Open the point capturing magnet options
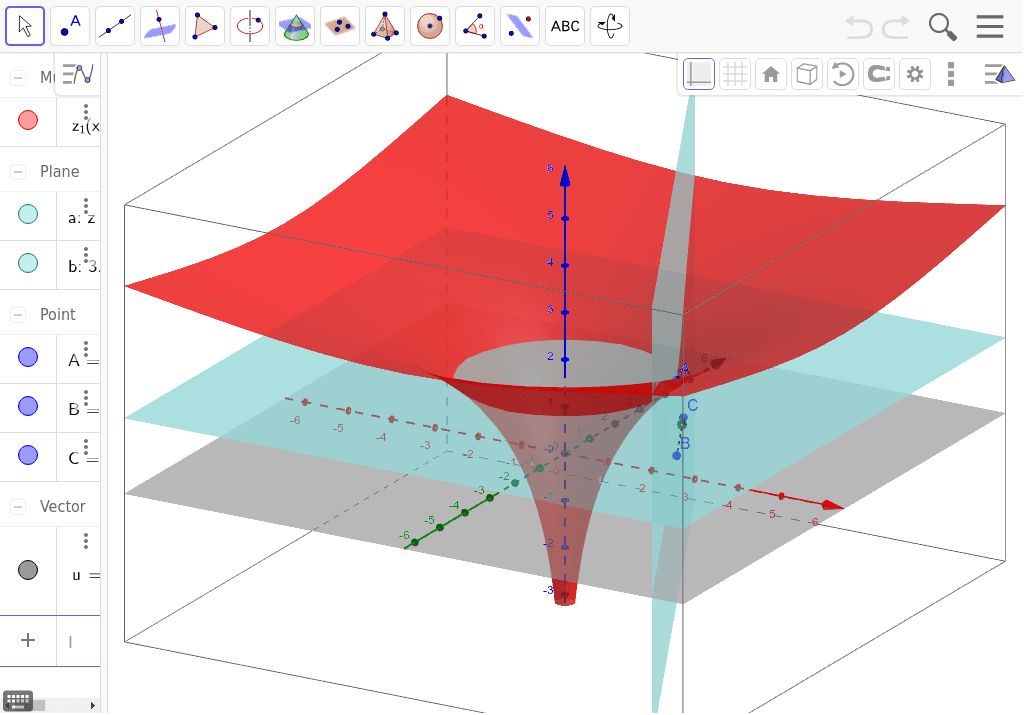The height and width of the screenshot is (715, 1024). (879, 74)
